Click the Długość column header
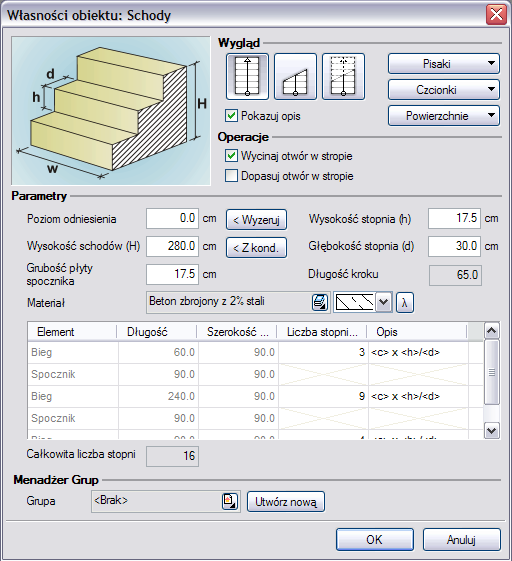Screen dimensions: 512x561 pyautogui.click(x=157, y=332)
